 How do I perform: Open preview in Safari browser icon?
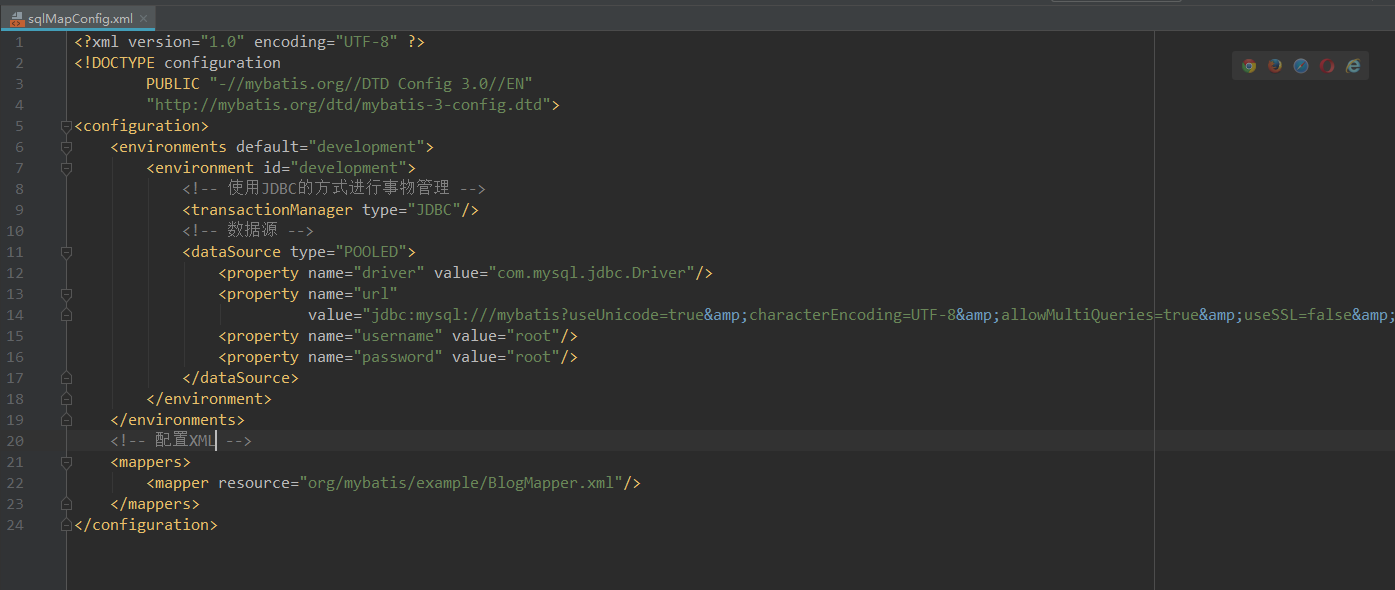pyautogui.click(x=1301, y=66)
